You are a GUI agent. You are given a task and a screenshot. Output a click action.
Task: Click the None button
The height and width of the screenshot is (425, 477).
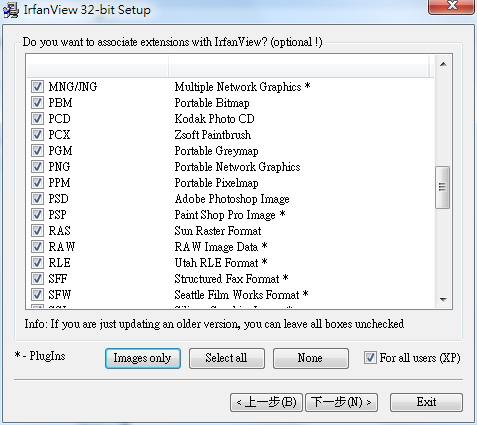311,358
